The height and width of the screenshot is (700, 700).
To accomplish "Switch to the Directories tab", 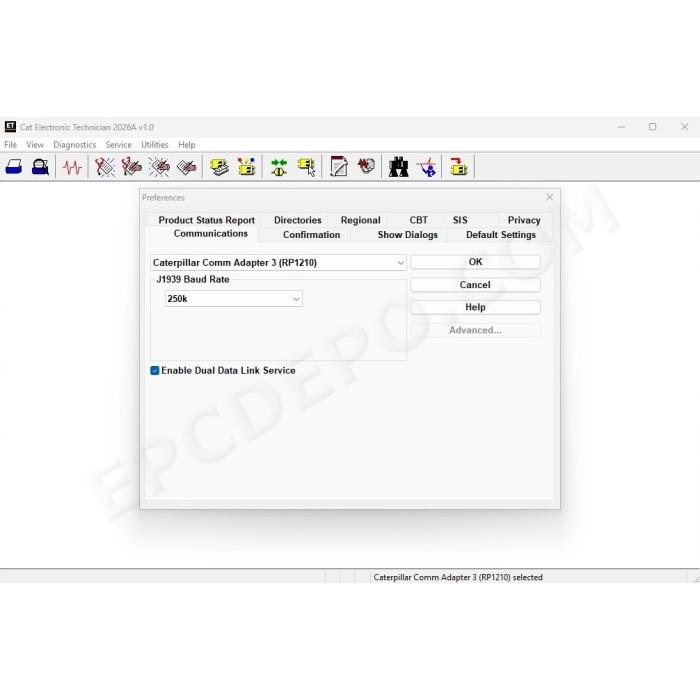I will [x=298, y=220].
